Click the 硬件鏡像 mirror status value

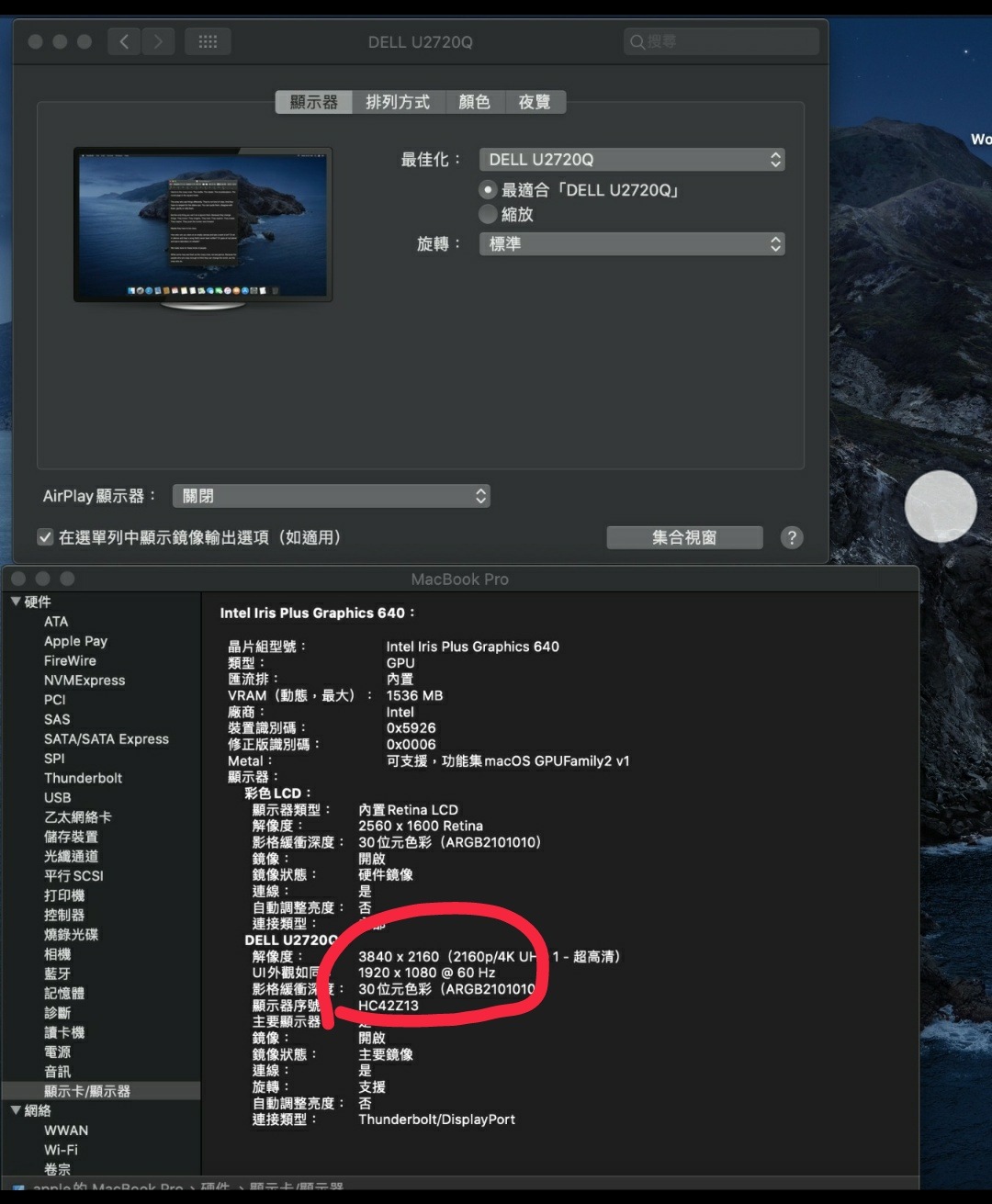tap(386, 875)
